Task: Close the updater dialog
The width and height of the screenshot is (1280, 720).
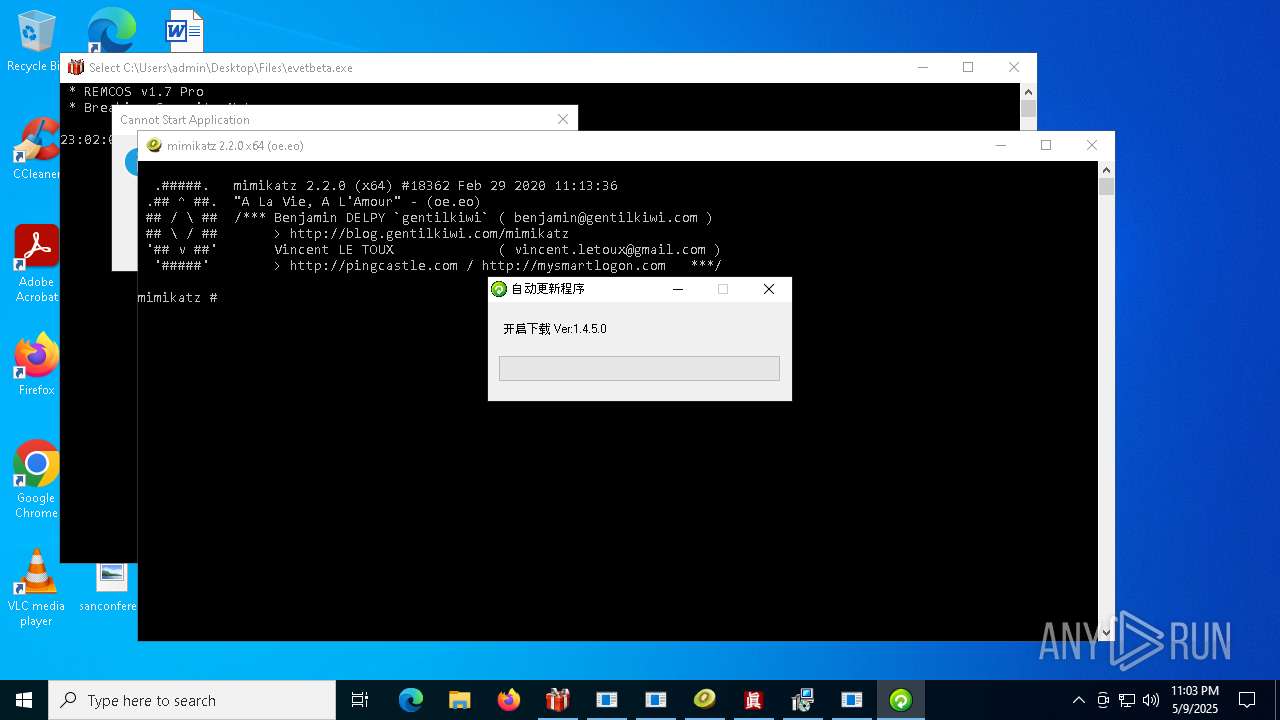Action: coord(768,289)
